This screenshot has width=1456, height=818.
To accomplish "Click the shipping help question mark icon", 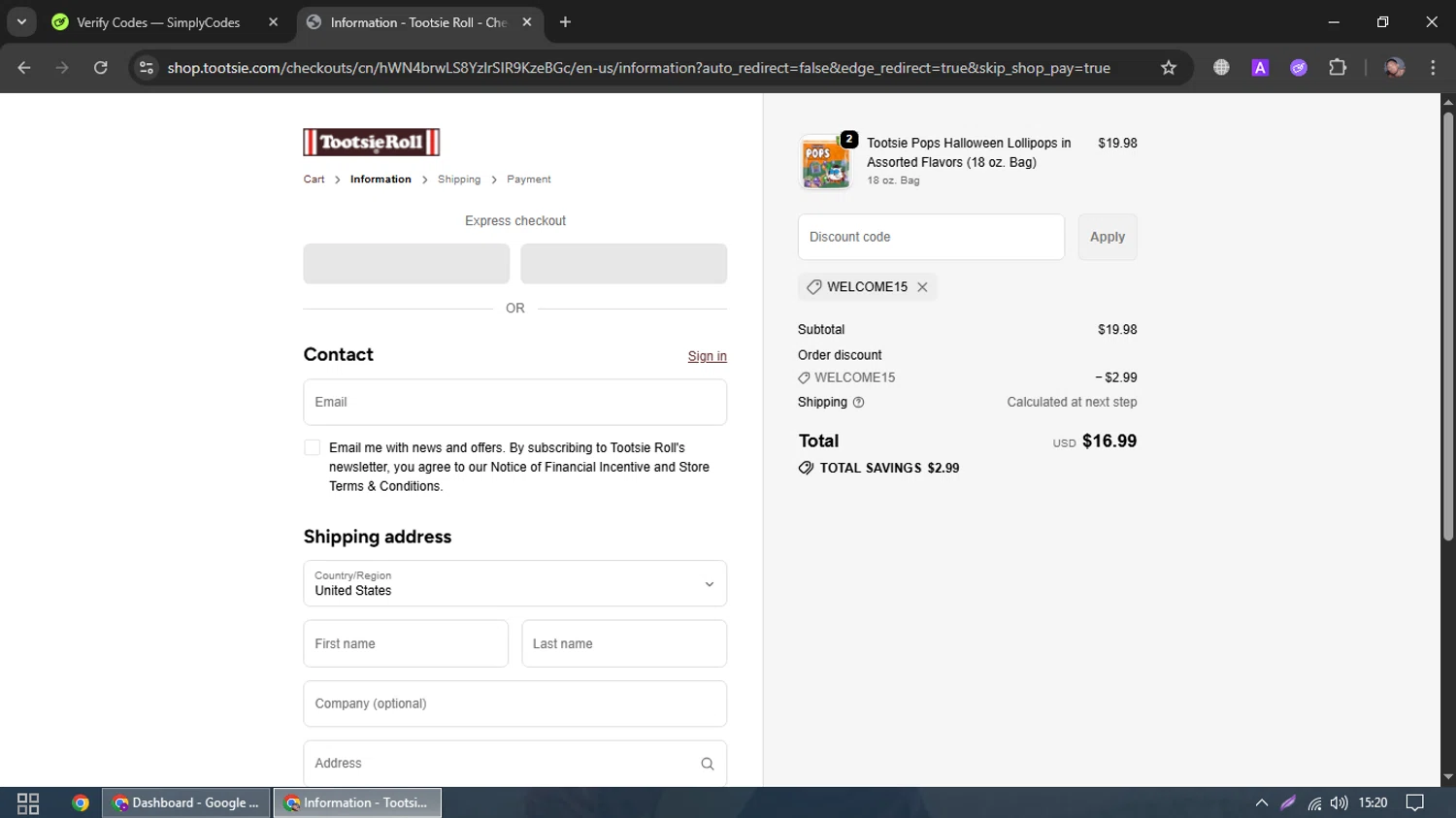I will tap(858, 403).
